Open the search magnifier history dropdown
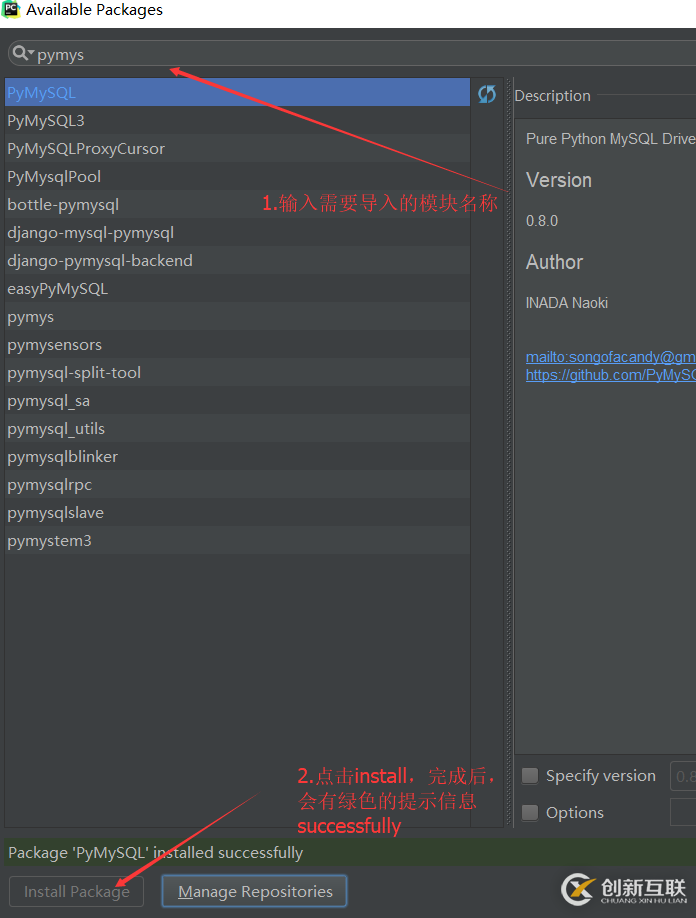The height and width of the screenshot is (918, 696). click(x=23, y=53)
